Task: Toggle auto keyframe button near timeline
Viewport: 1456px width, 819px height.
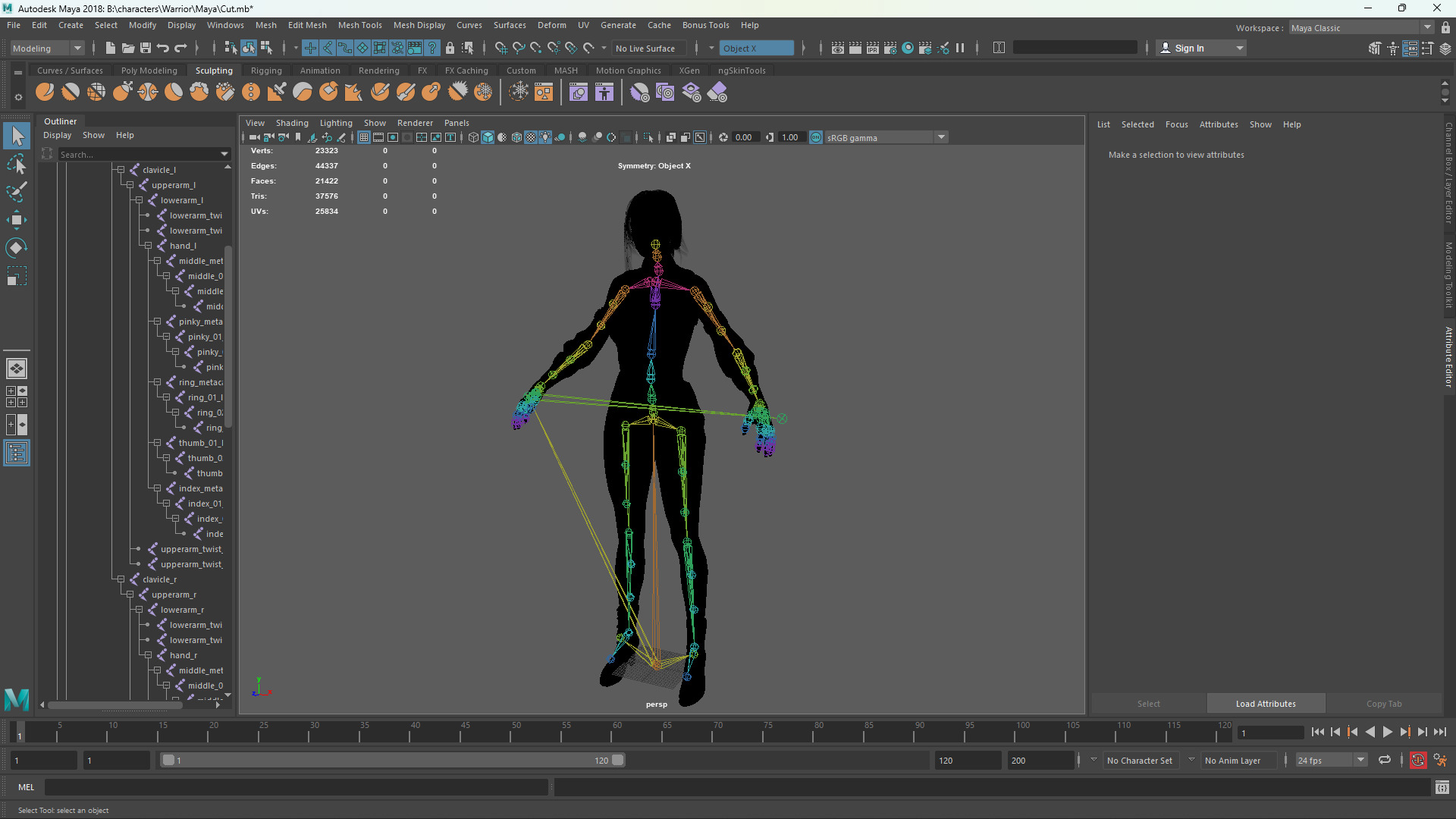Action: (x=1417, y=760)
